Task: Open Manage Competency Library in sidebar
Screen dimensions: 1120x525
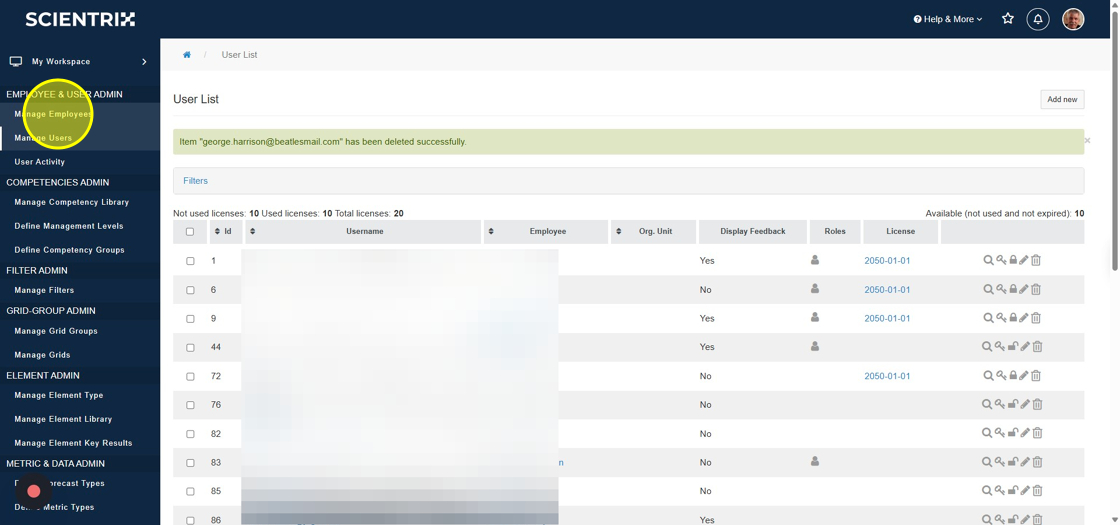Action: point(72,202)
